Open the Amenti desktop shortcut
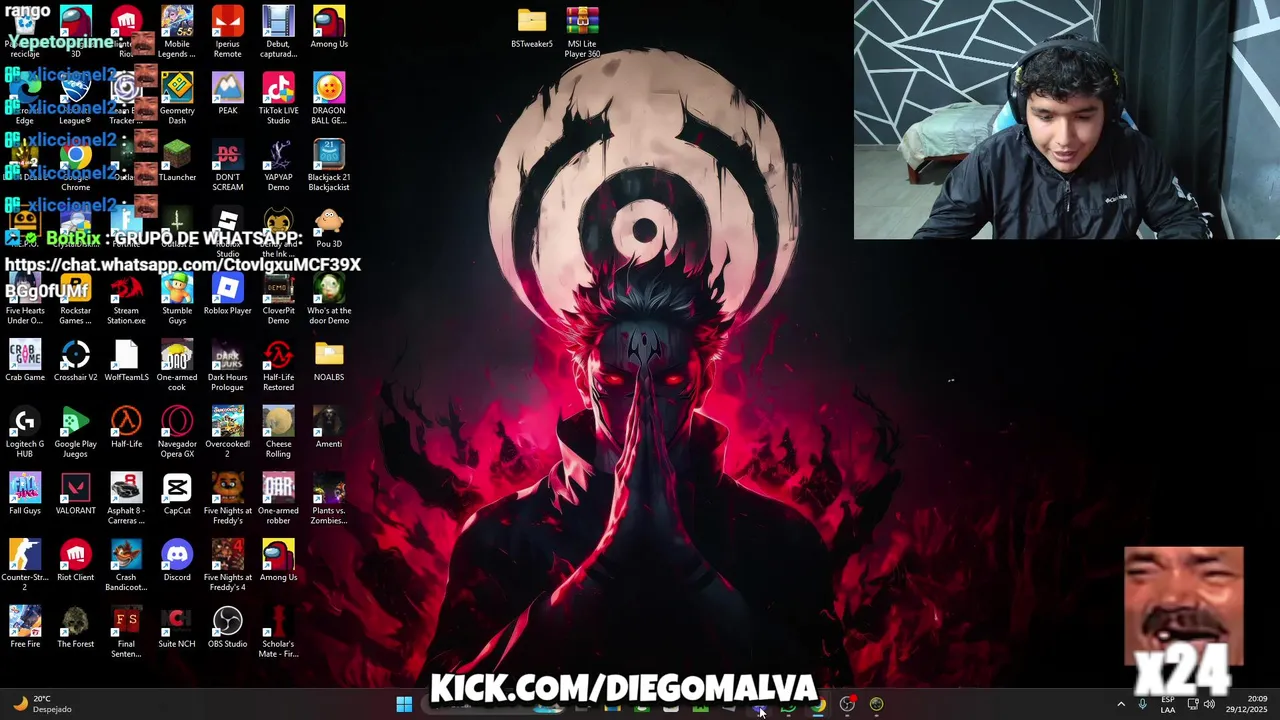Image resolution: width=1280 pixels, height=720 pixels. (x=329, y=427)
